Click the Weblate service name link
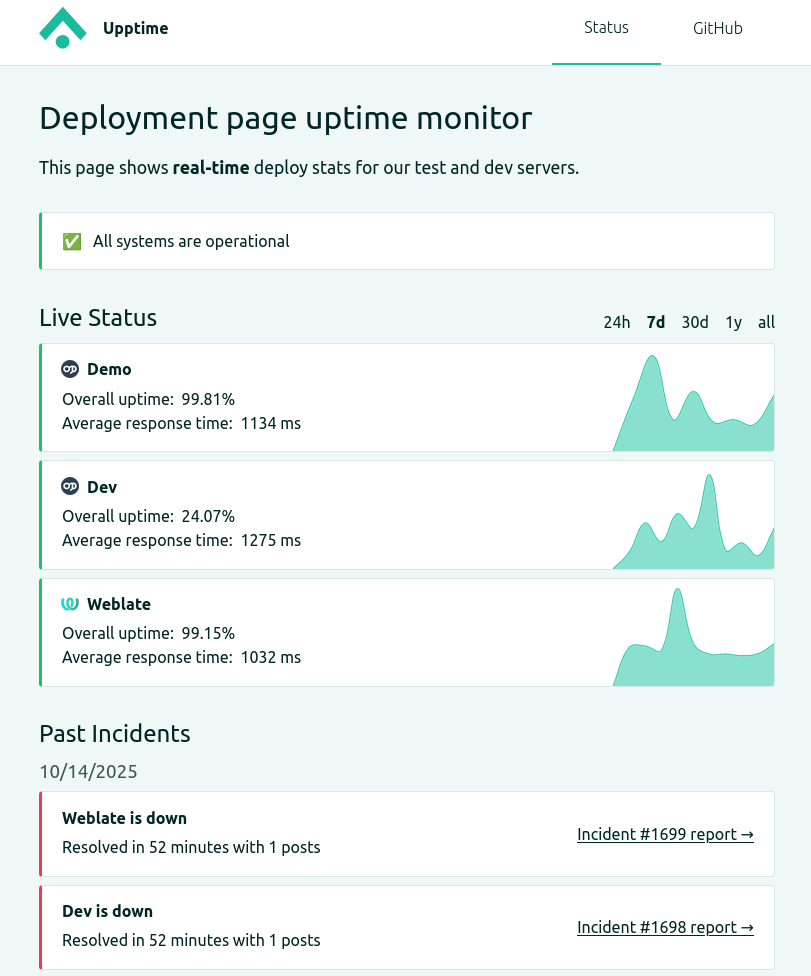 coord(118,604)
